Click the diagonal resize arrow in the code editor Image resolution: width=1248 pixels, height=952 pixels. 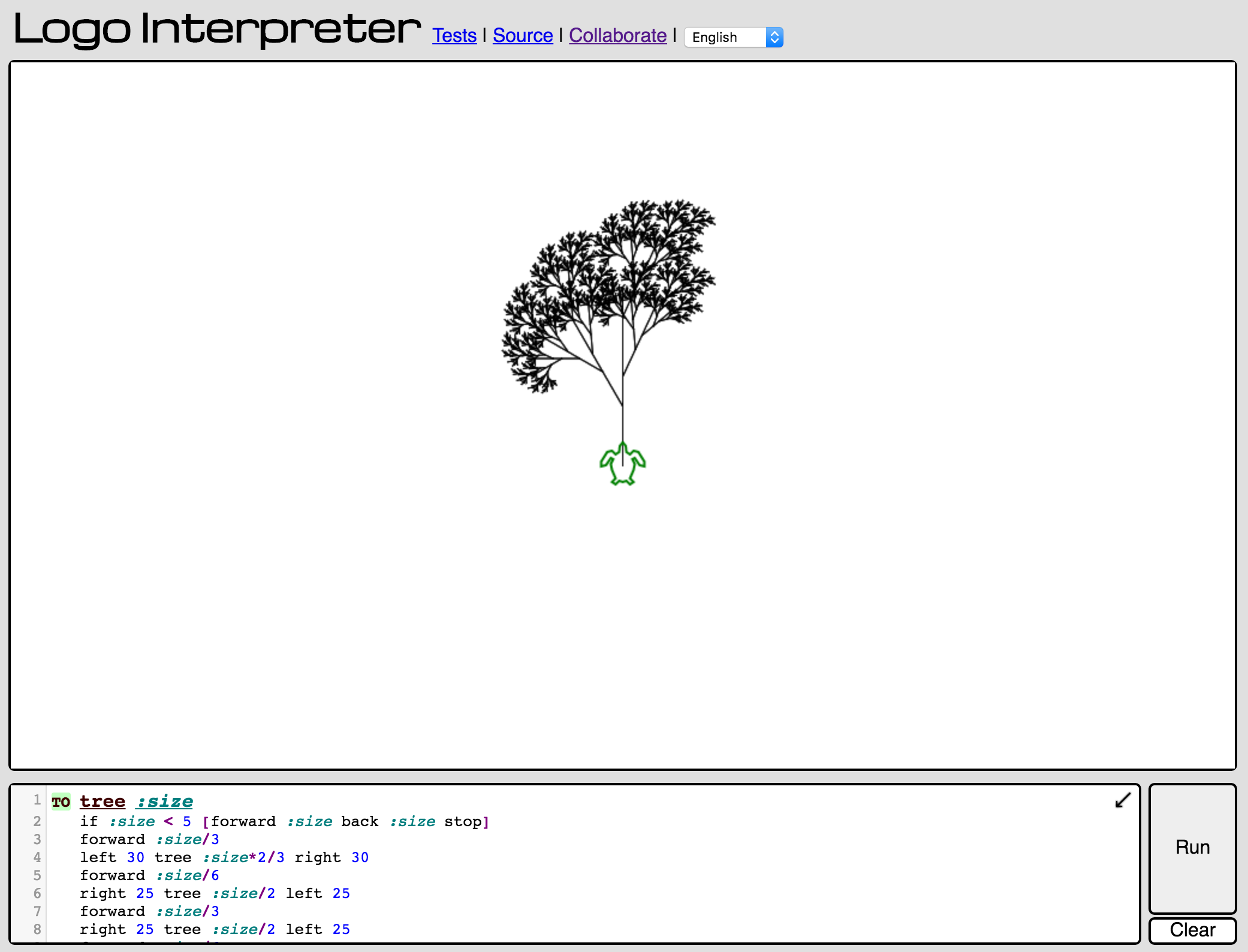point(1122,801)
